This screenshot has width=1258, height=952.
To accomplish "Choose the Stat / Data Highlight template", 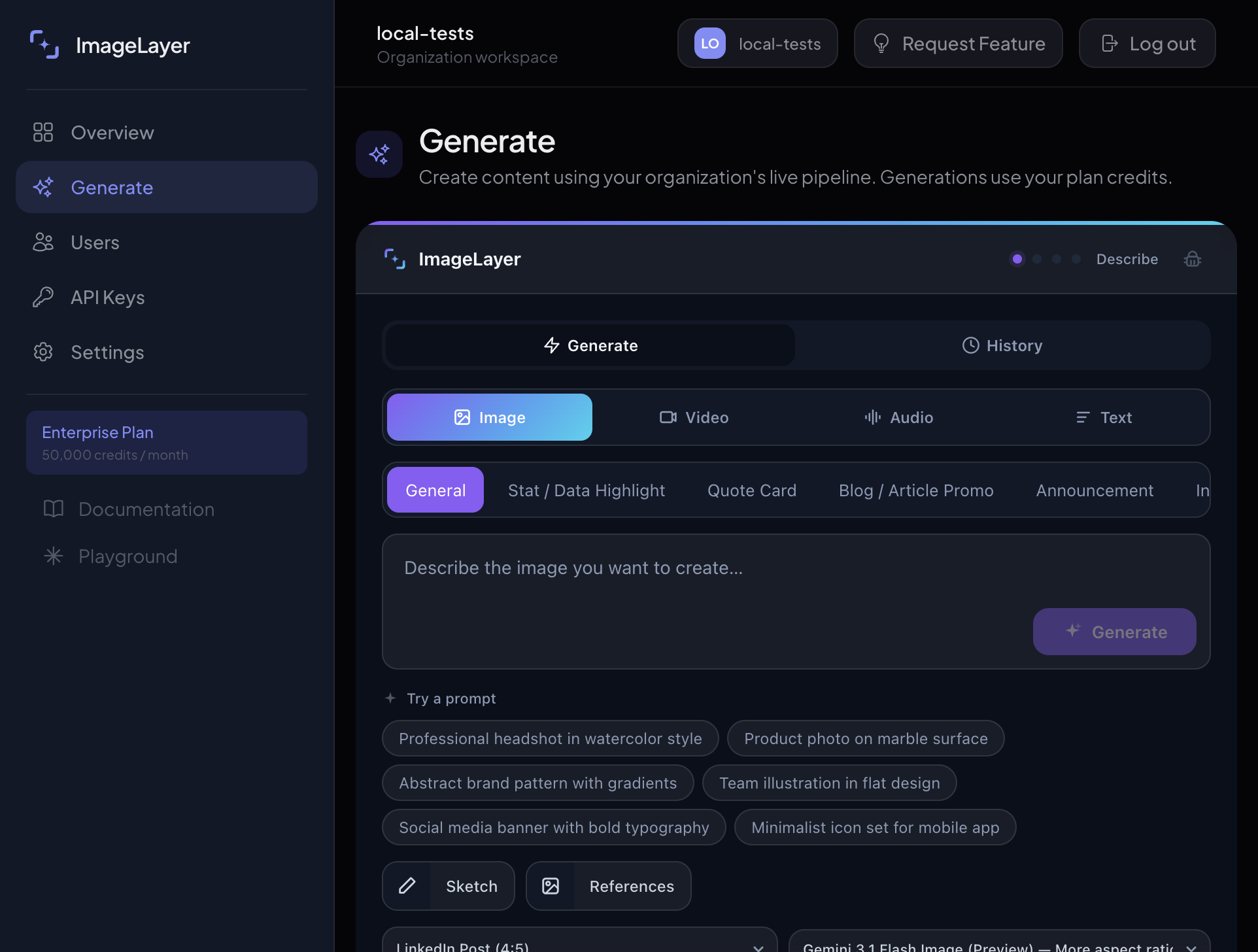I will tap(586, 490).
